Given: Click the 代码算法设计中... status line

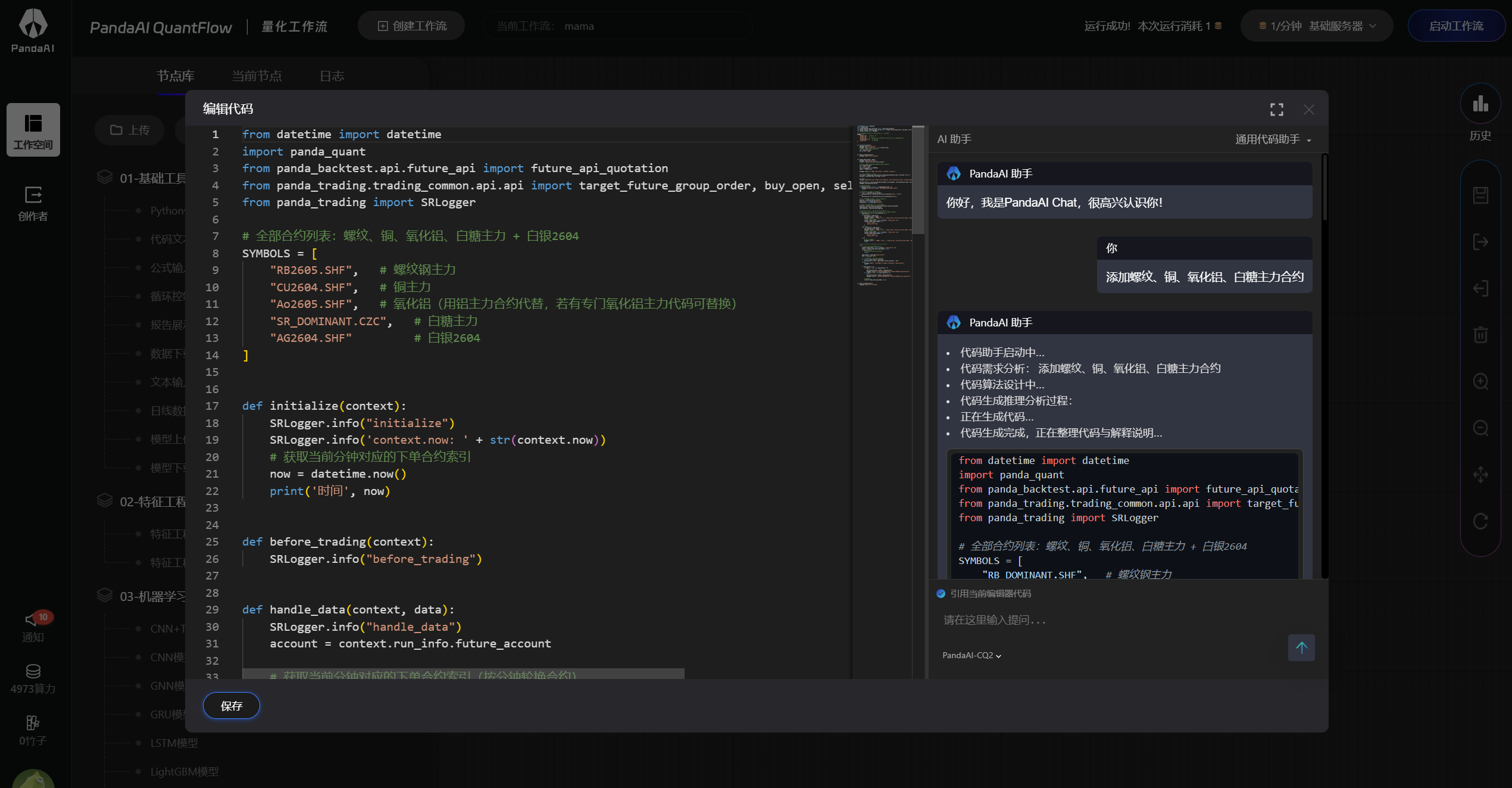Looking at the screenshot, I should point(1002,385).
